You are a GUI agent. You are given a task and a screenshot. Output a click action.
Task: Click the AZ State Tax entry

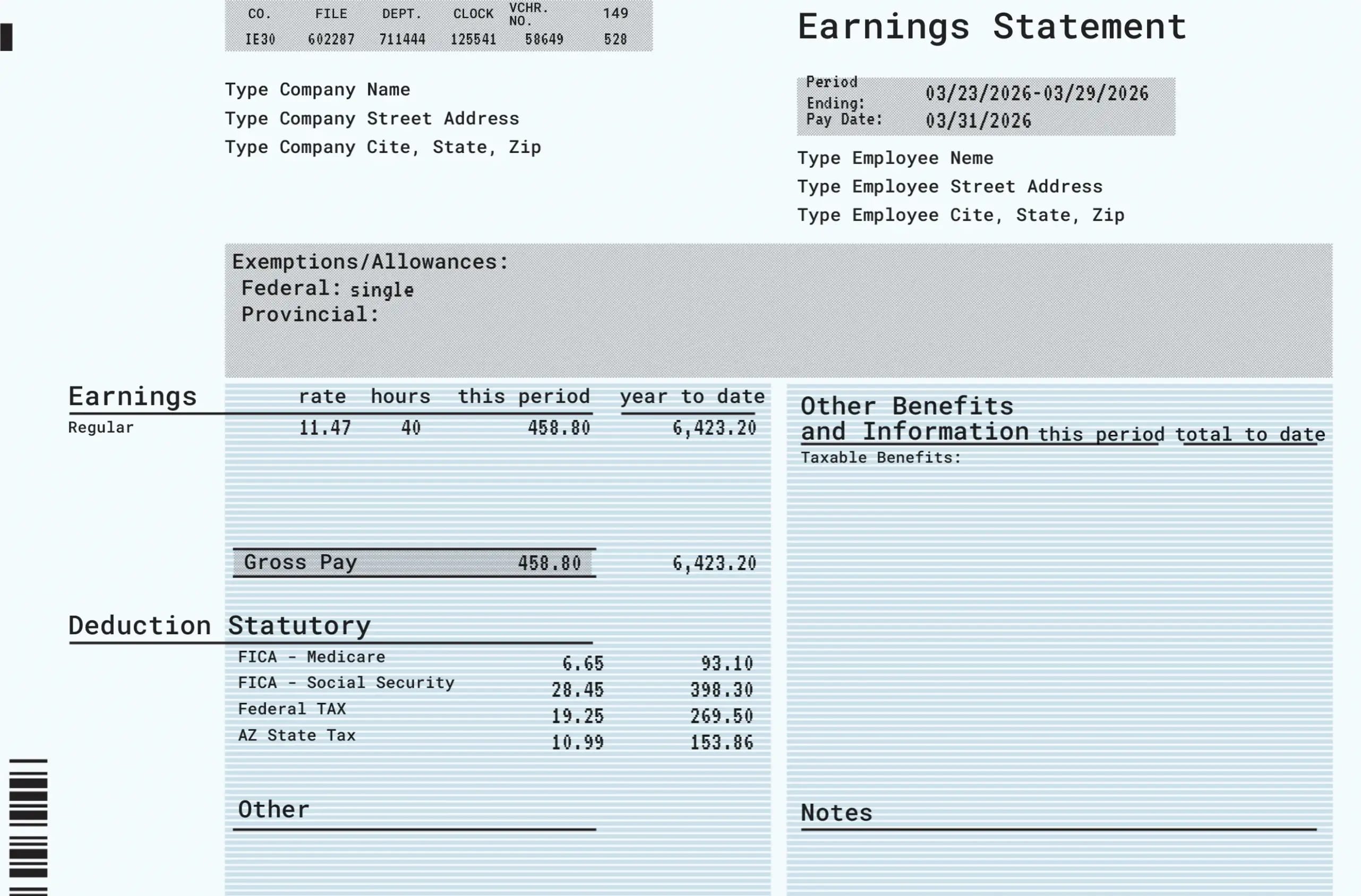[x=297, y=736]
